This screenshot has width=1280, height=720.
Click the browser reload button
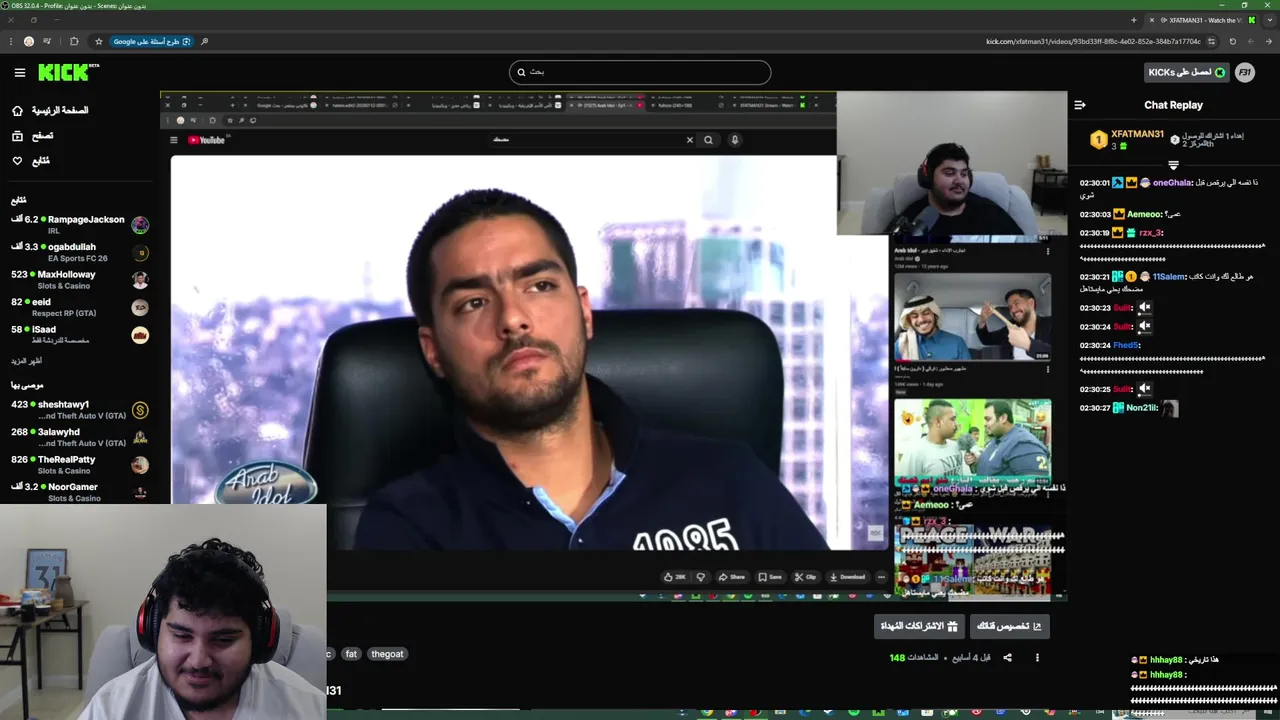[1232, 41]
